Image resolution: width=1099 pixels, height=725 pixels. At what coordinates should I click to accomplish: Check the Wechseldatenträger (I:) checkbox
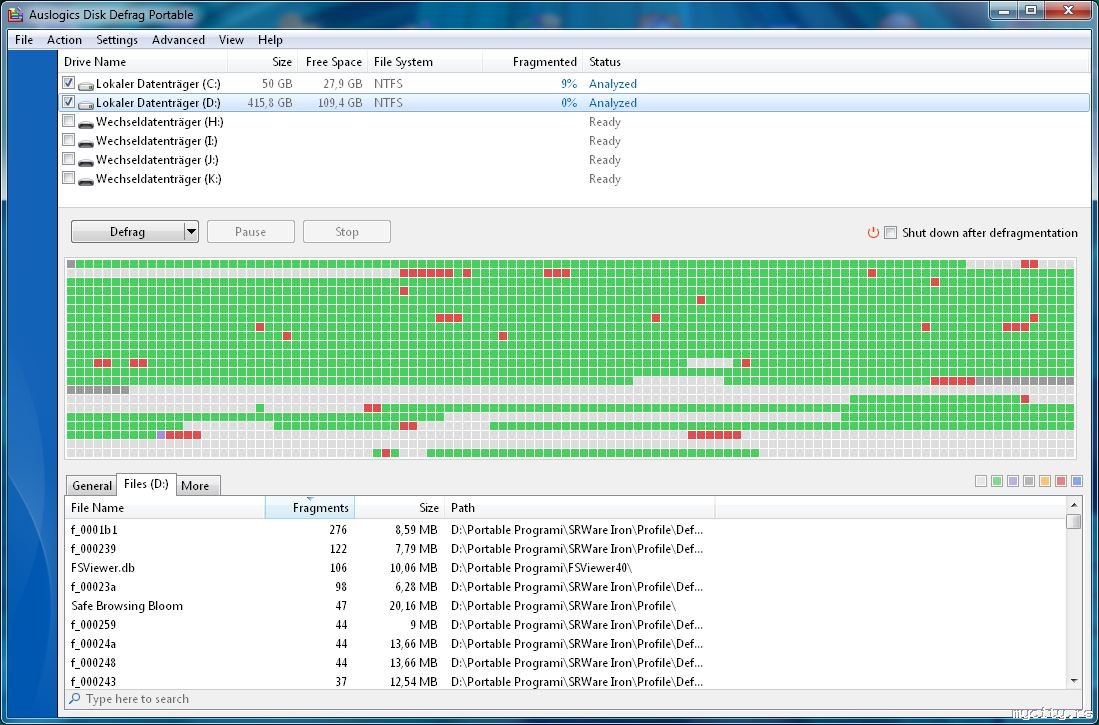coord(69,140)
